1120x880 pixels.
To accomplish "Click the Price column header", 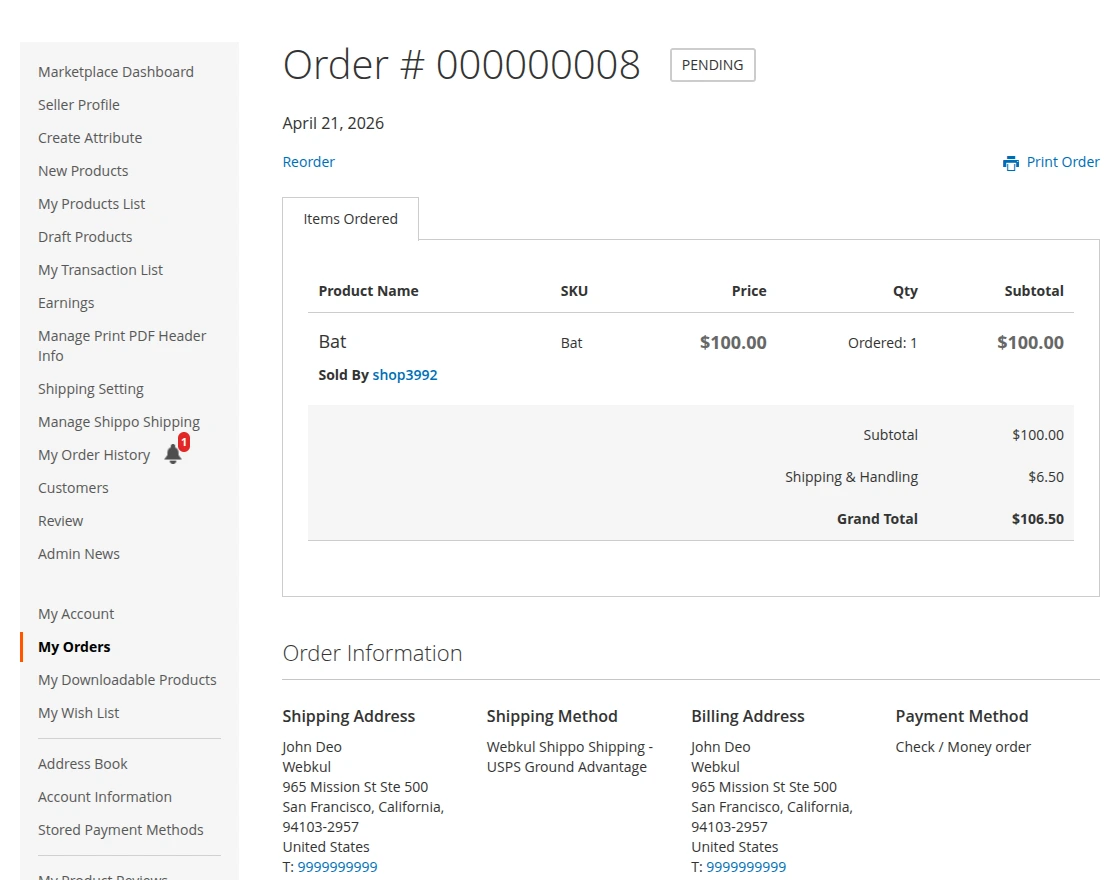I will pyautogui.click(x=749, y=291).
